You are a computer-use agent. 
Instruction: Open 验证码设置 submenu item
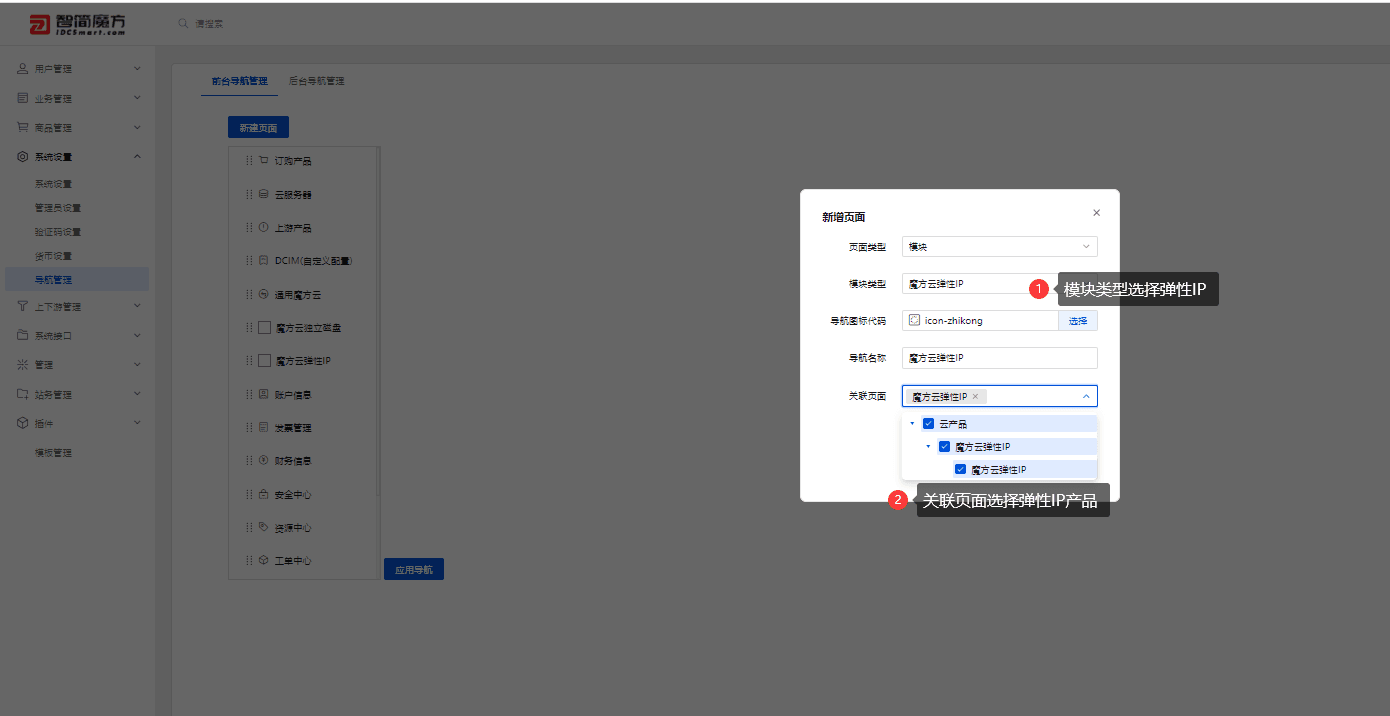pyautogui.click(x=58, y=232)
